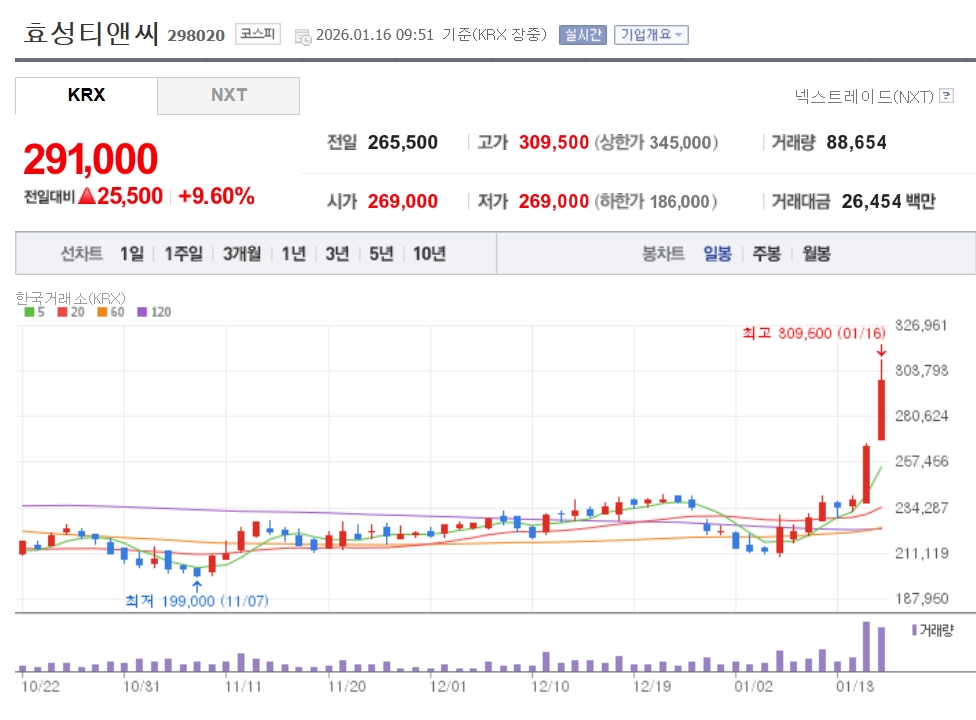The height and width of the screenshot is (720, 976).
Task: Click the purple 120-day moving average legend swatch
Action: pos(142,312)
